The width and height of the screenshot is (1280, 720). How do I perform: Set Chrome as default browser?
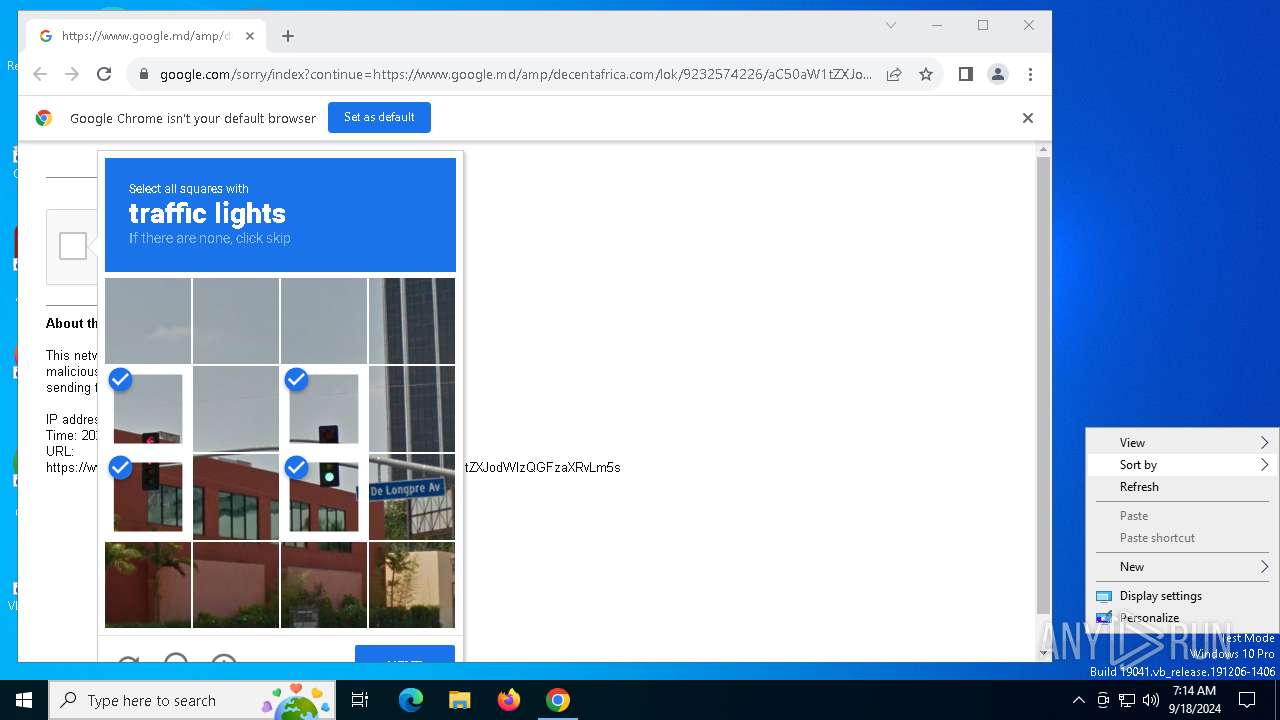point(379,117)
